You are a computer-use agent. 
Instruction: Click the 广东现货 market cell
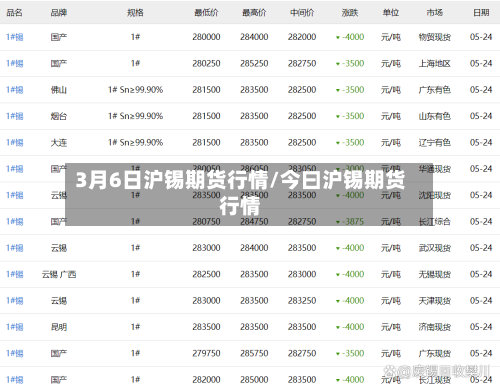(435, 353)
